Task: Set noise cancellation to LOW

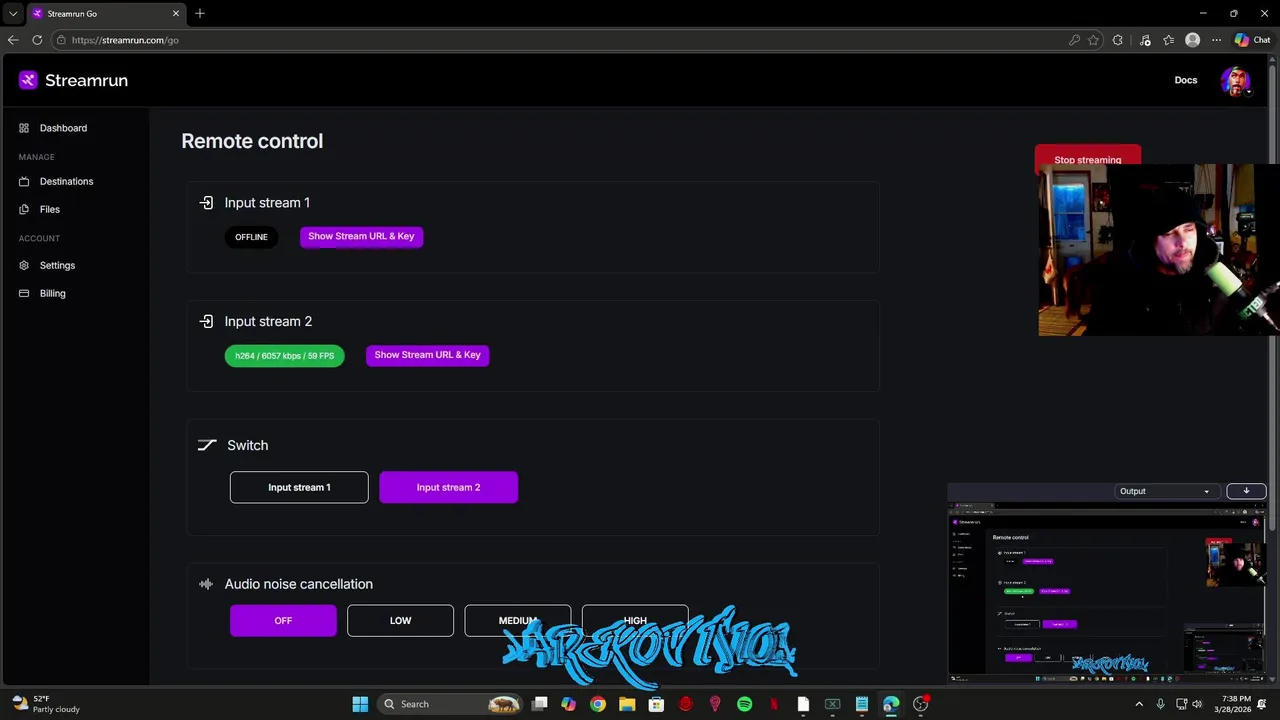Action: click(400, 621)
